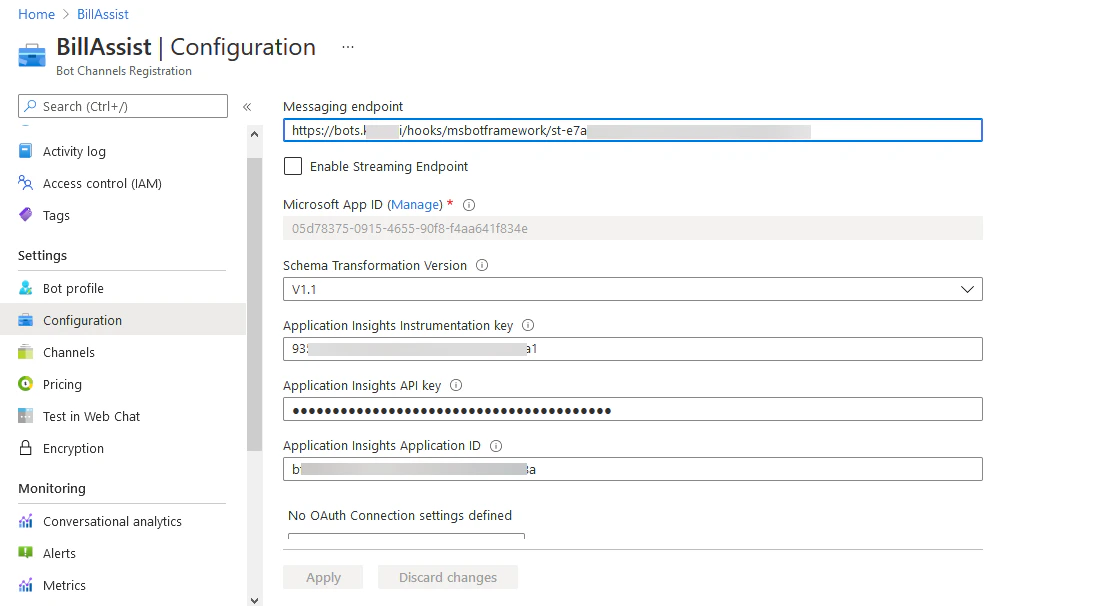1099x606 pixels.
Task: Click info icon beside Application Insights API key
Action: click(456, 385)
